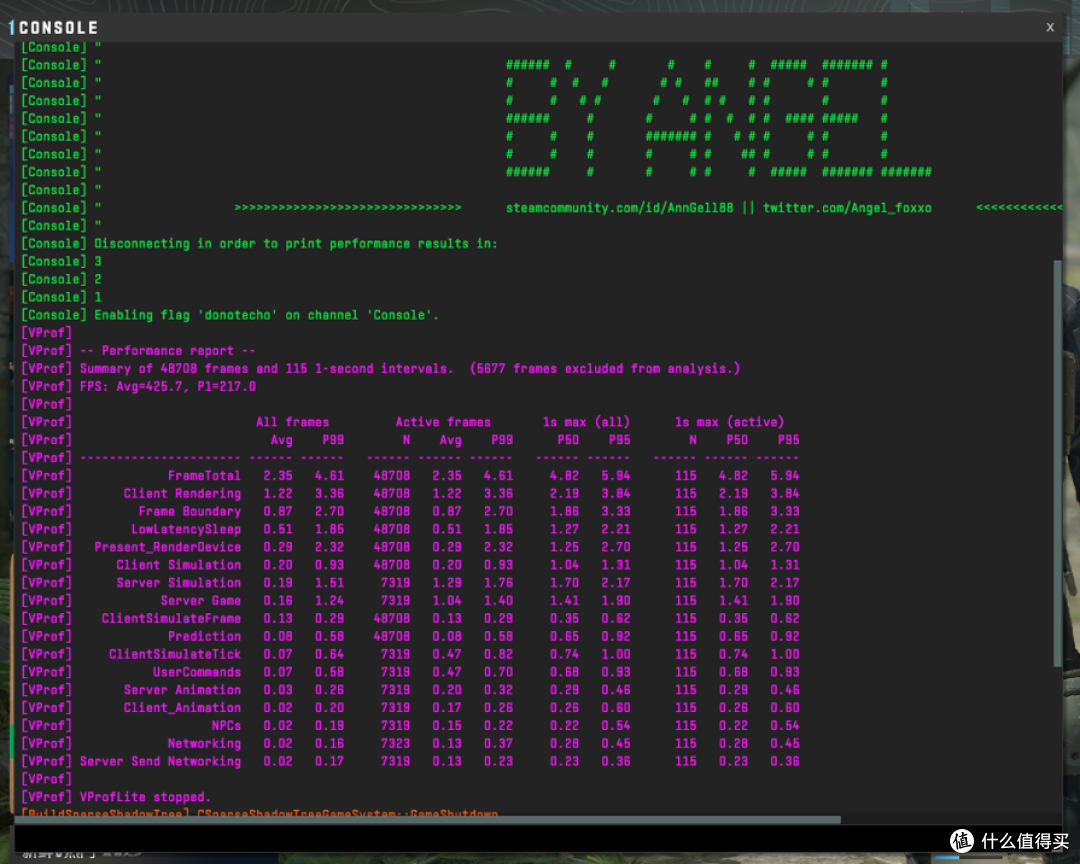The width and height of the screenshot is (1080, 864).
Task: Click the Server Send Networking row label
Action: coord(160,761)
